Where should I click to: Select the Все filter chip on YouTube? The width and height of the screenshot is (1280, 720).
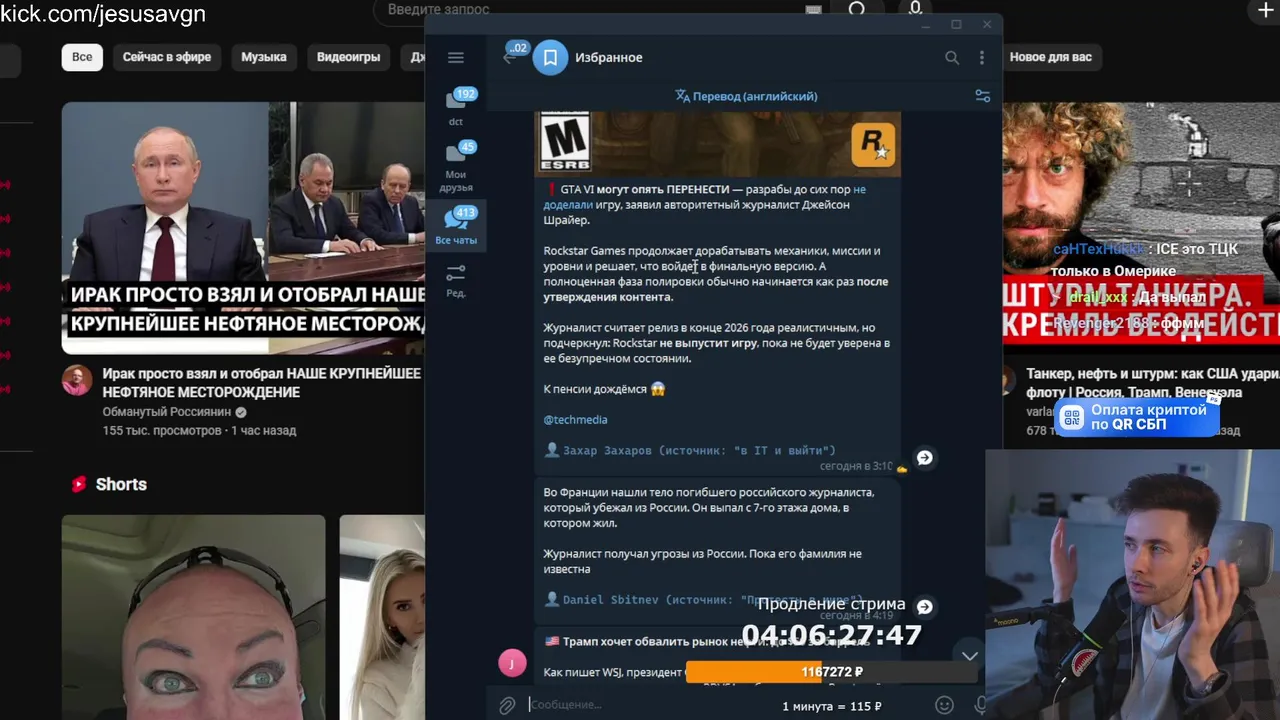[82, 57]
